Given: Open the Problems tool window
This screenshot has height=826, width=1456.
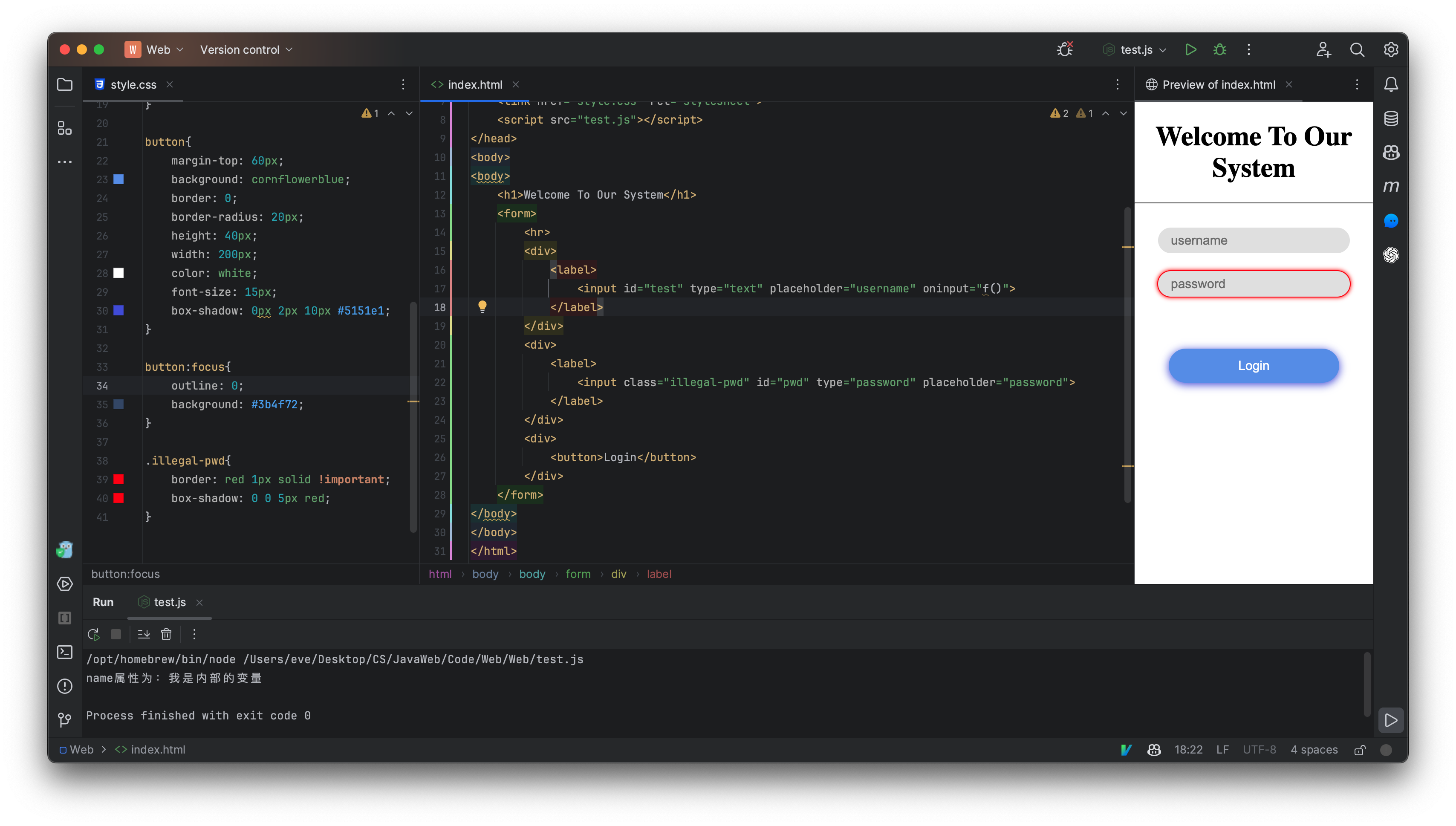Looking at the screenshot, I should pos(65,686).
